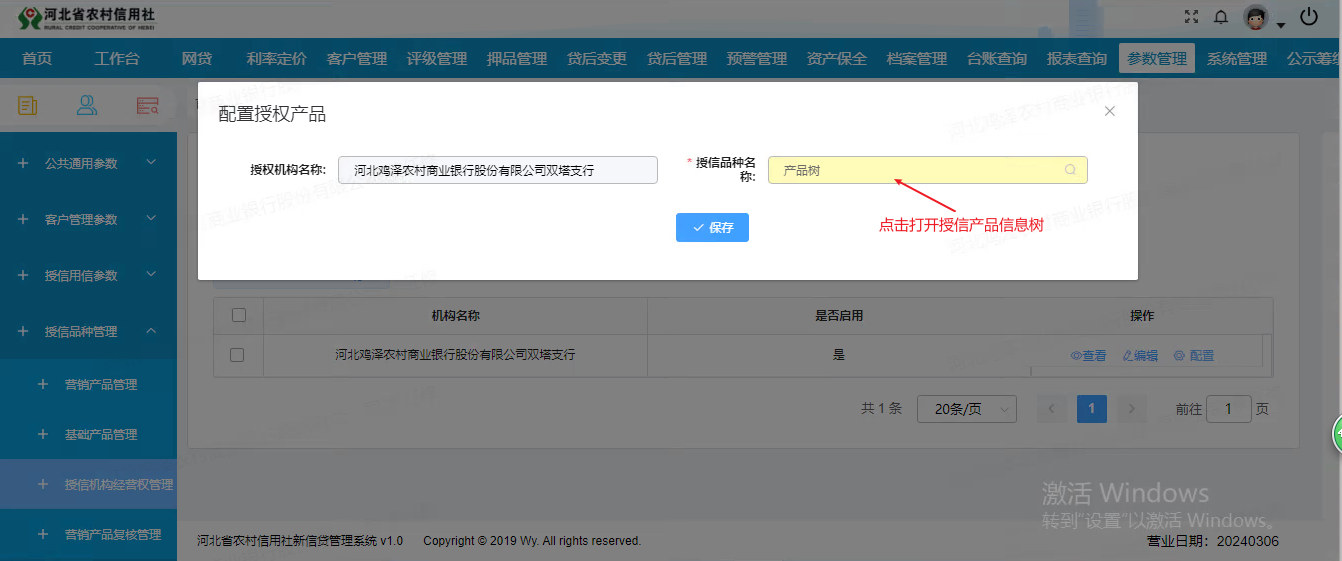The height and width of the screenshot is (561, 1342).
Task: Click plus icon beside 公共通用参数
Action: tap(23, 163)
